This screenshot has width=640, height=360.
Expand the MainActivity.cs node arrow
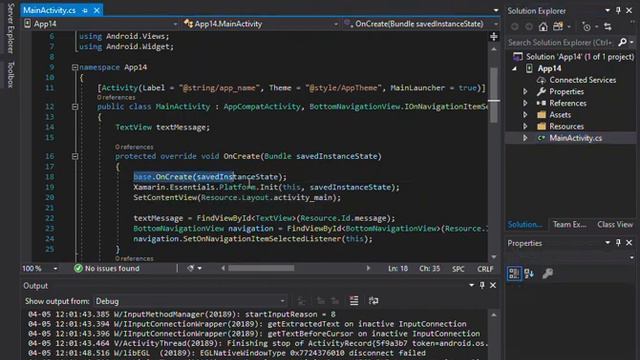525,138
